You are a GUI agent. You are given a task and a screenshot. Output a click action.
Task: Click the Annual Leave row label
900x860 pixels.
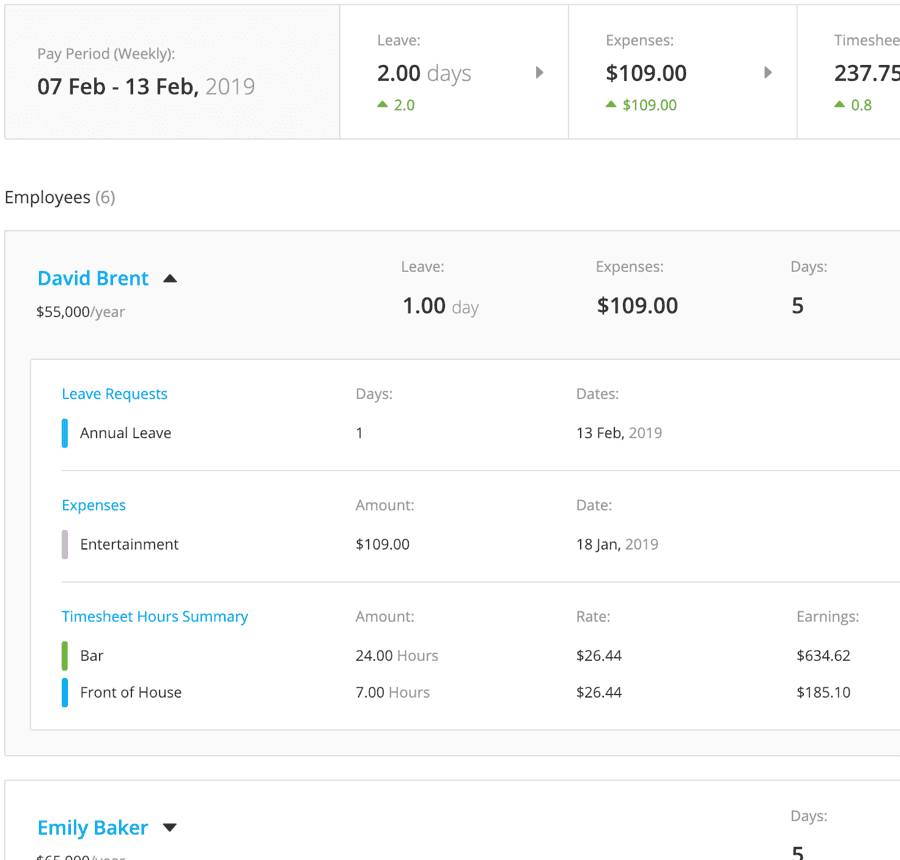pyautogui.click(x=126, y=433)
